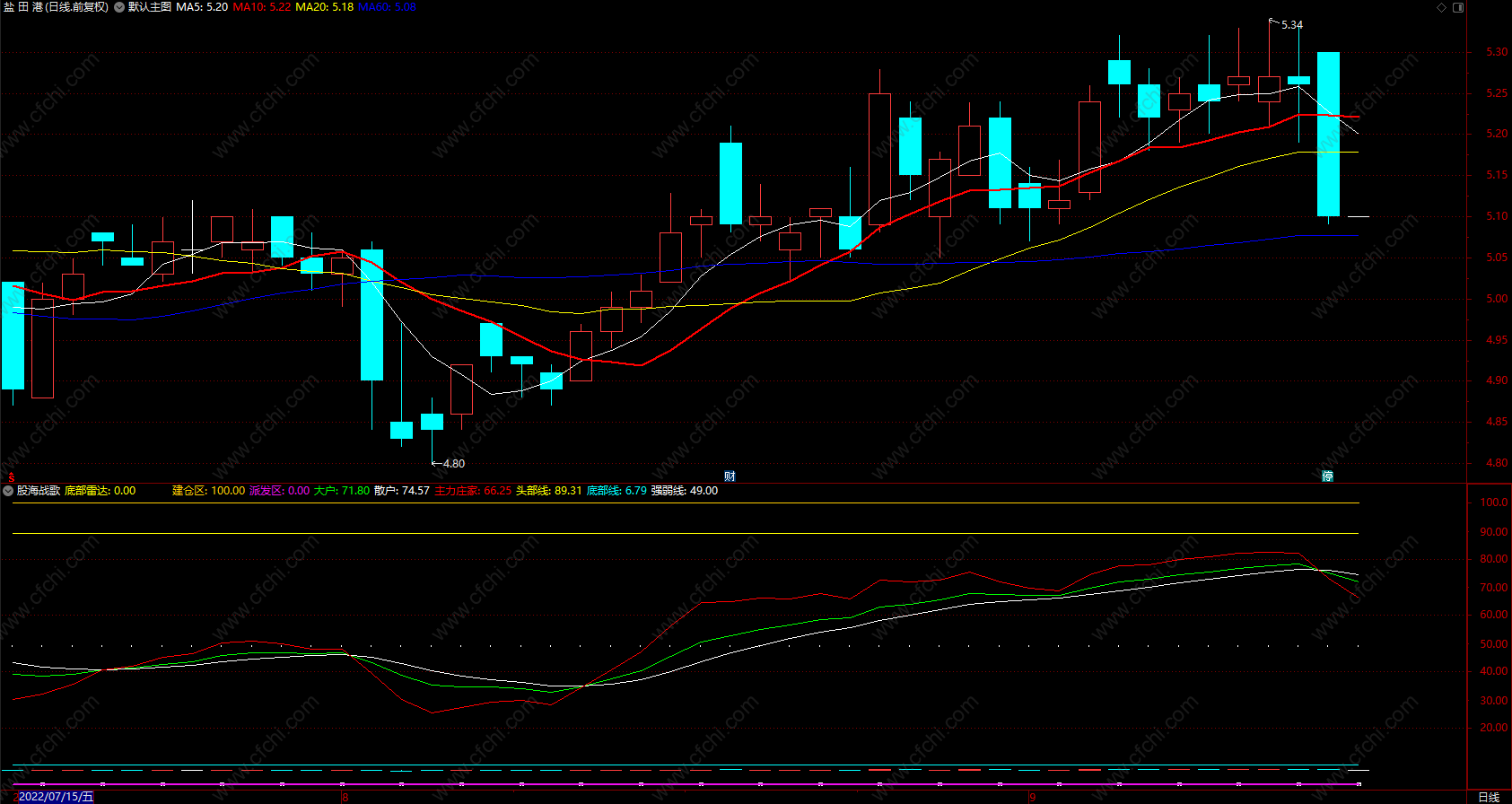The image size is (1512, 804).
Task: Open the 默认主图 indicator dropdown arrow
Action: [119, 7]
